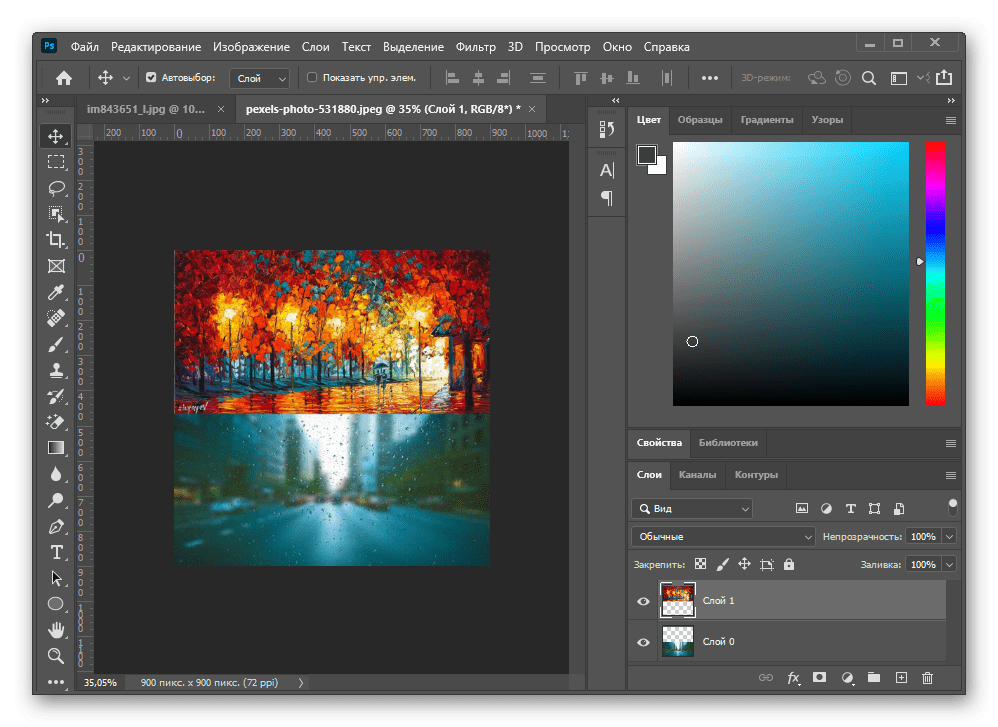Hide the Слой 0 layer eye icon
998x727 pixels.
[643, 642]
